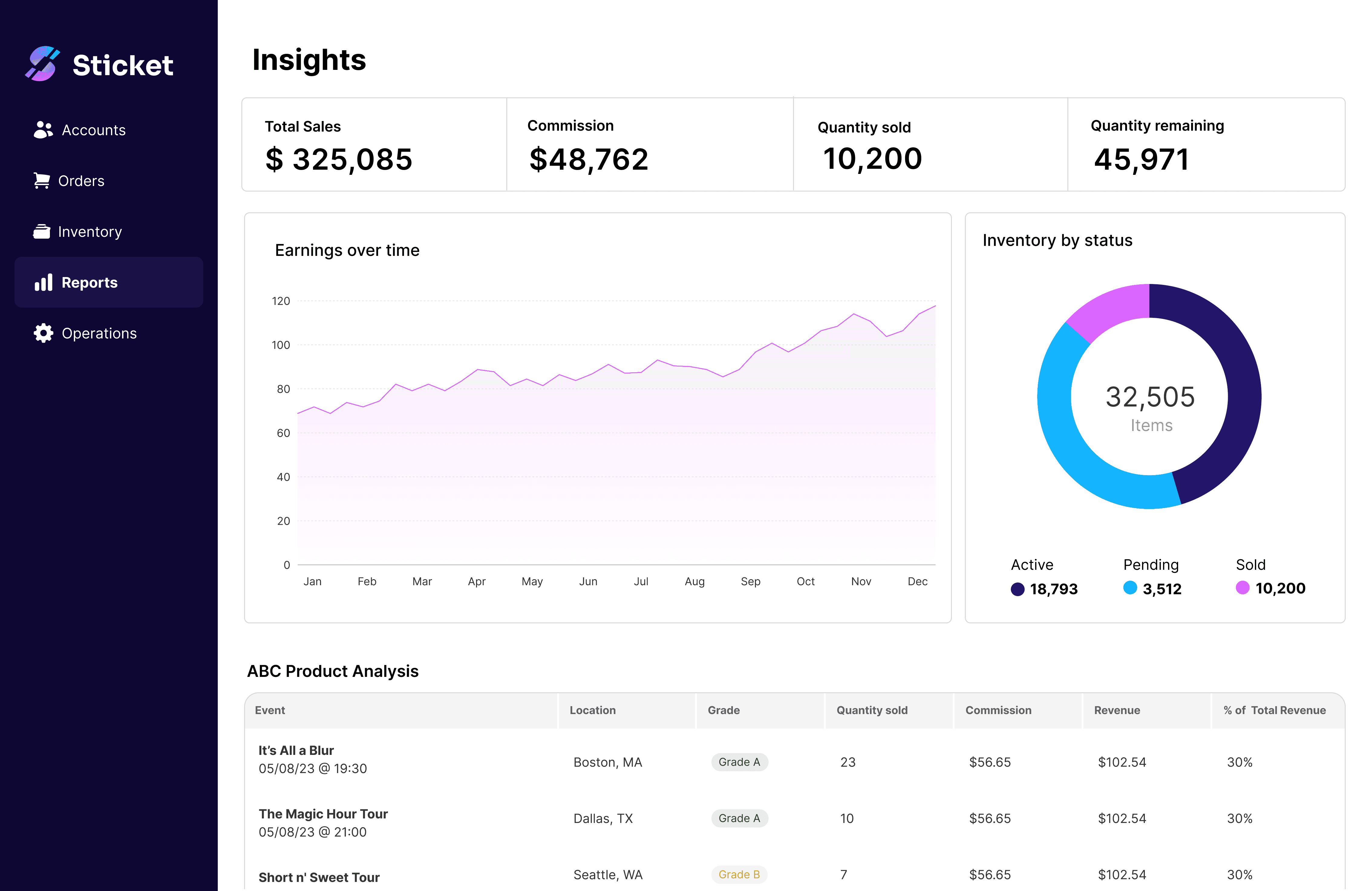The width and height of the screenshot is (1372, 891).
Task: Click the Operations gear icon
Action: tap(43, 333)
